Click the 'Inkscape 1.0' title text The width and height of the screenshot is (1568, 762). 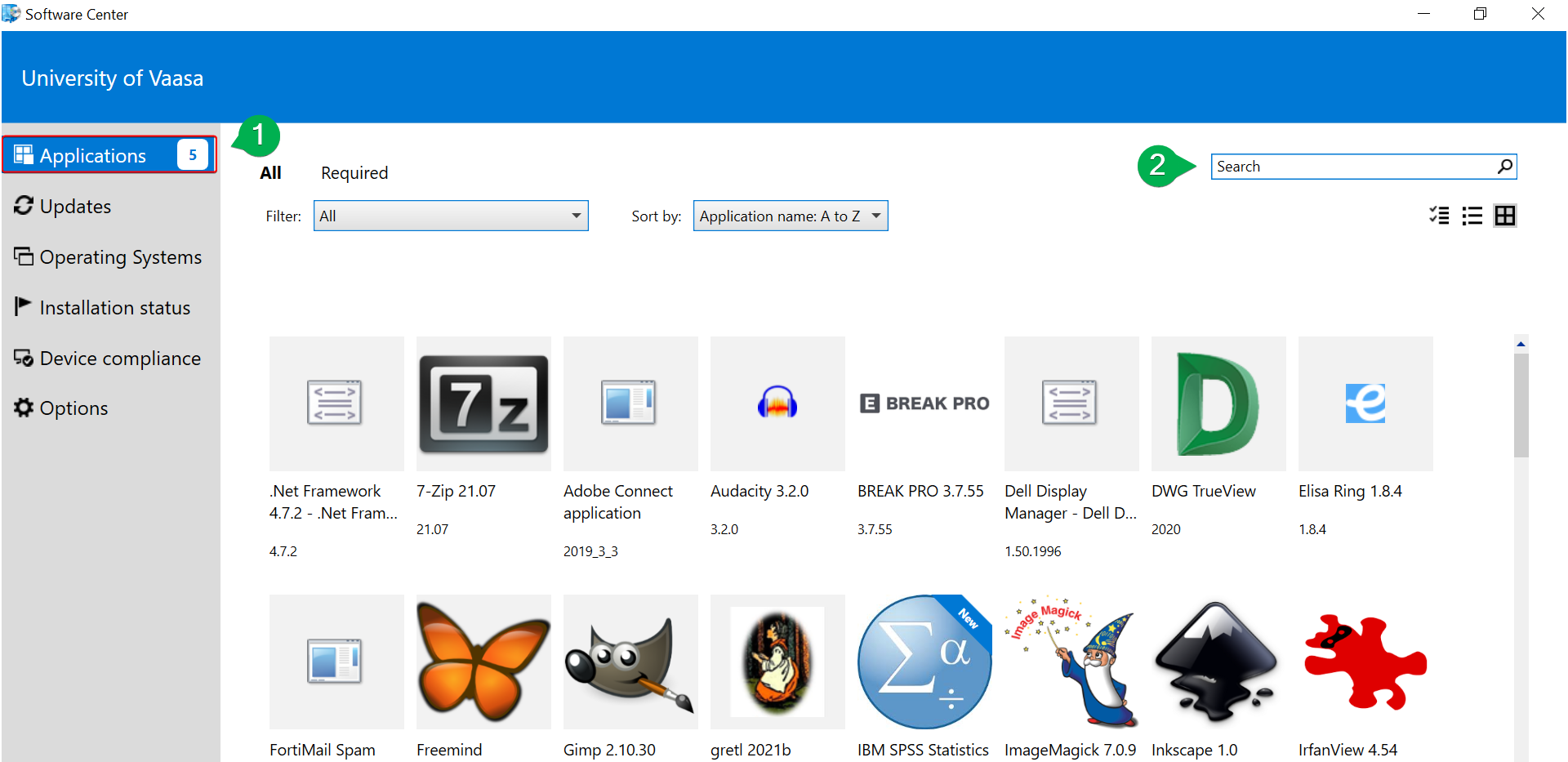pos(1195,750)
